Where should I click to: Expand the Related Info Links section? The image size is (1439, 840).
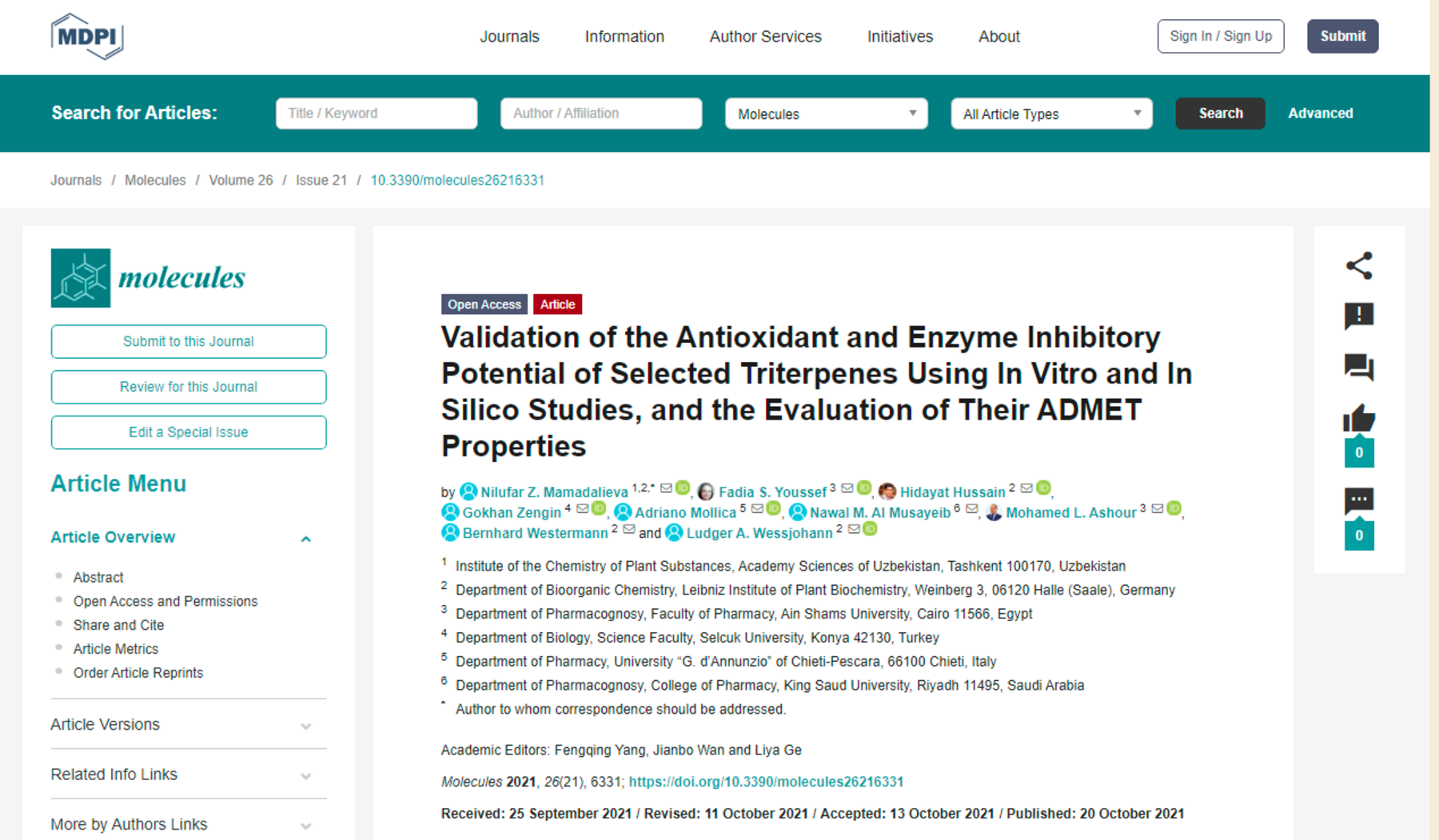click(305, 776)
